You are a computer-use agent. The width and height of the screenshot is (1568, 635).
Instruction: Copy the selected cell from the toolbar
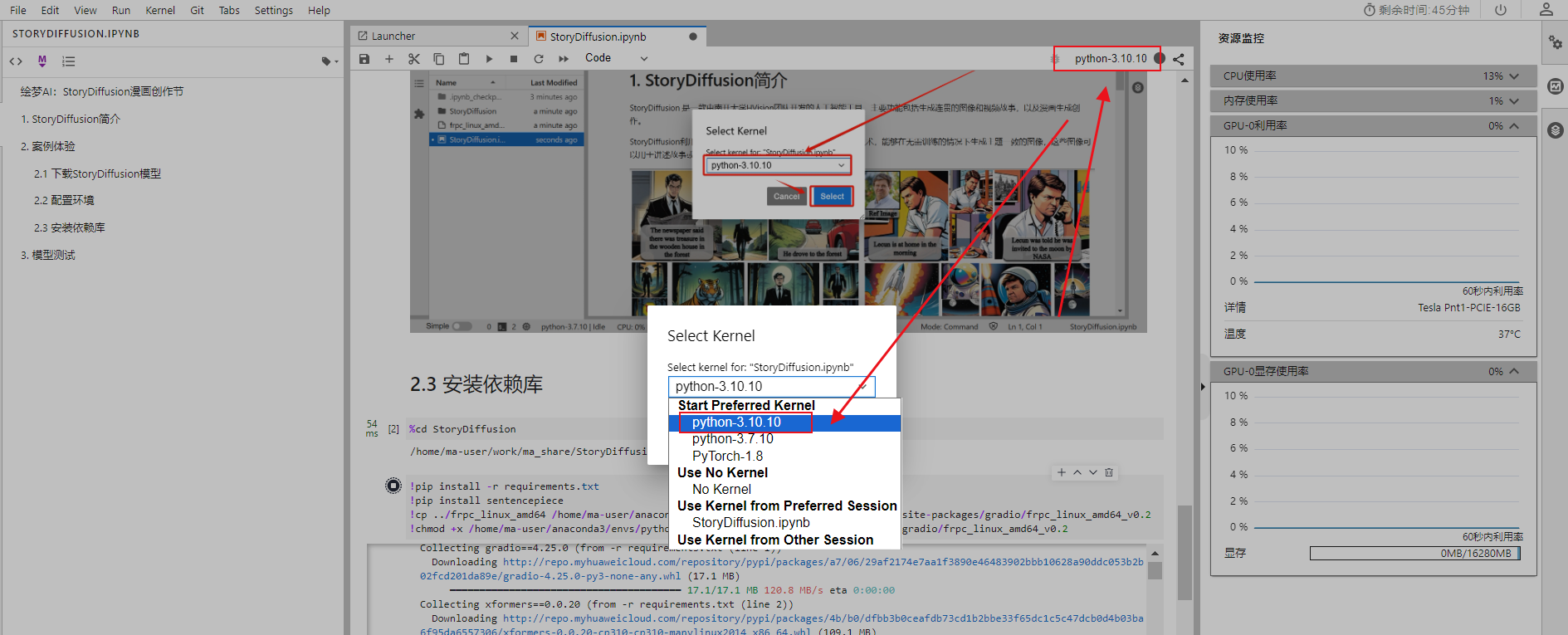click(439, 59)
